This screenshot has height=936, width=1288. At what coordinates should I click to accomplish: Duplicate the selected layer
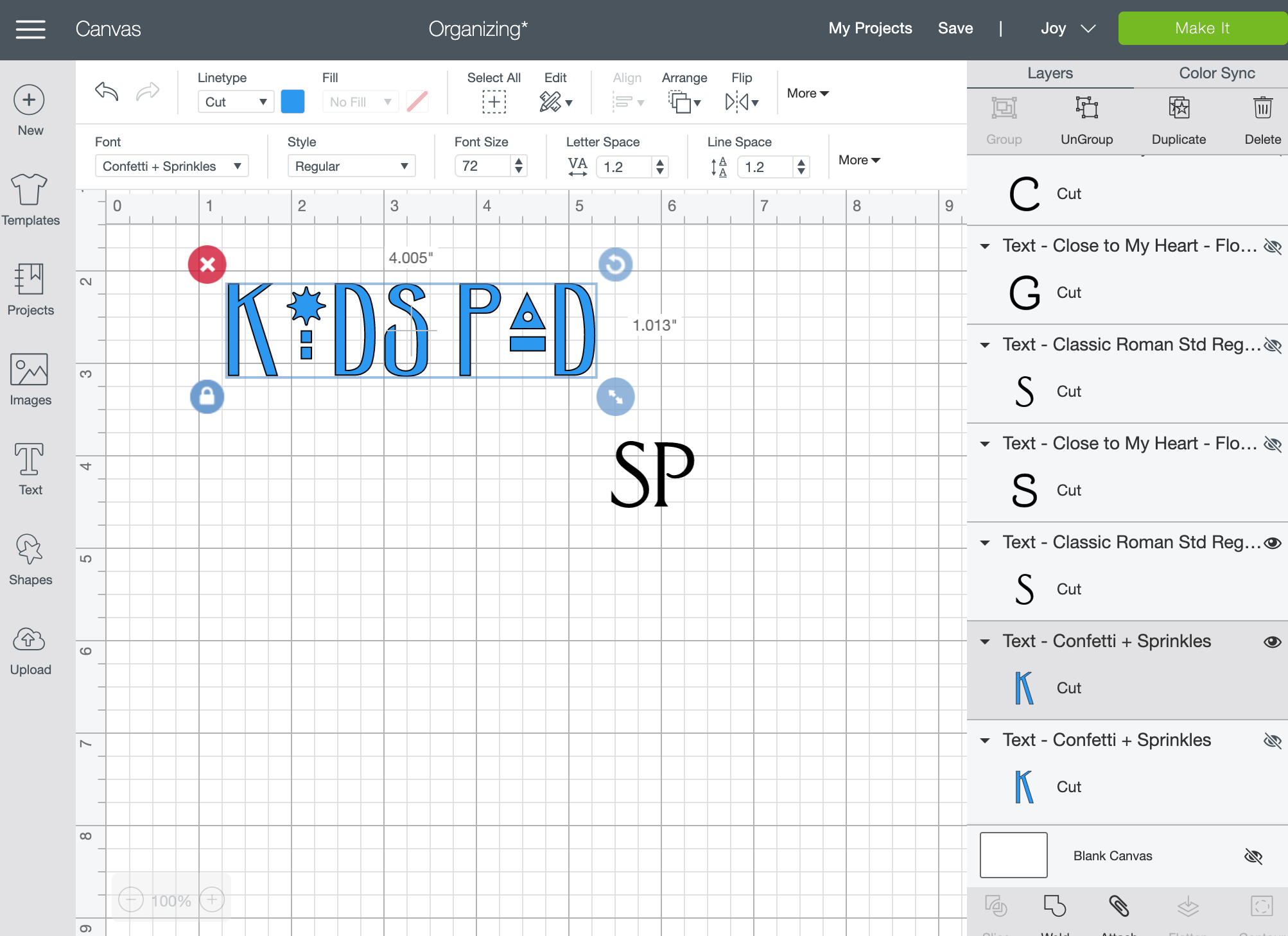1179,121
